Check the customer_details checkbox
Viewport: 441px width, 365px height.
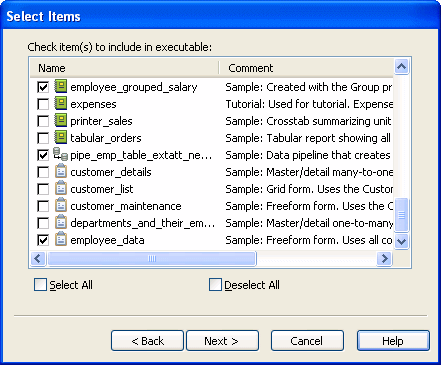(x=43, y=172)
